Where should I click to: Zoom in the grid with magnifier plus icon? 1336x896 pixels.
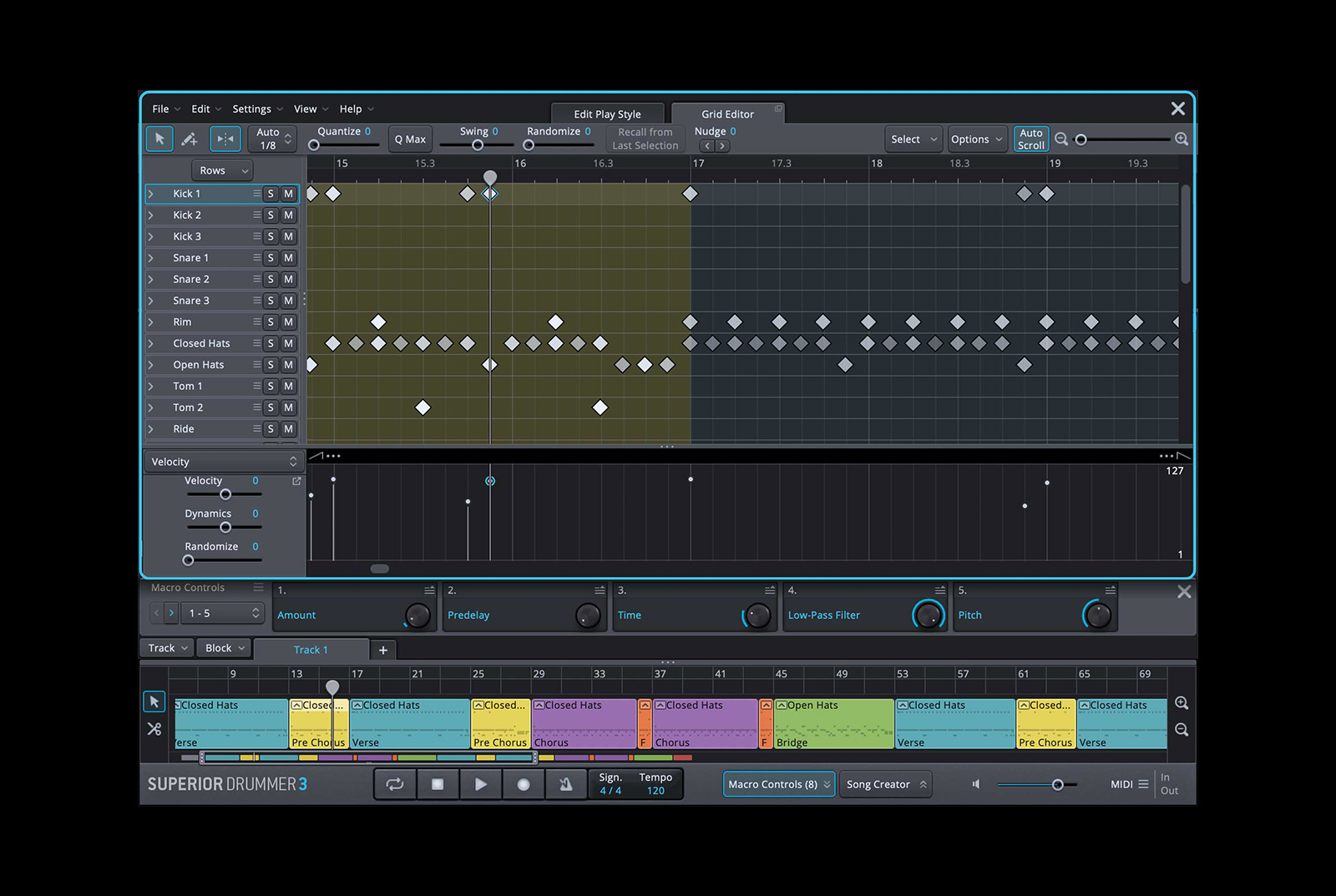click(1182, 139)
